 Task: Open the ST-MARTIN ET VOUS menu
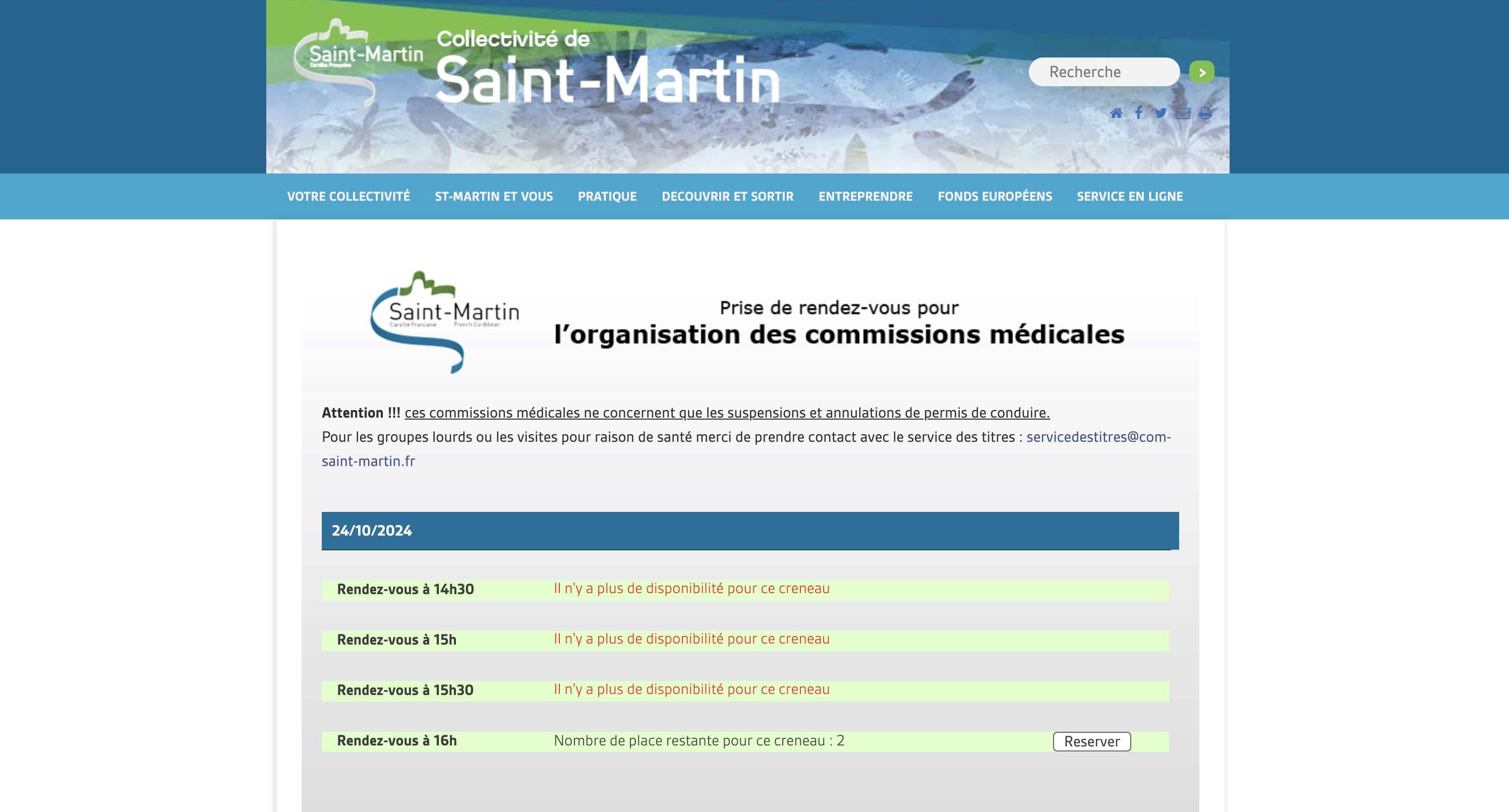(x=494, y=197)
